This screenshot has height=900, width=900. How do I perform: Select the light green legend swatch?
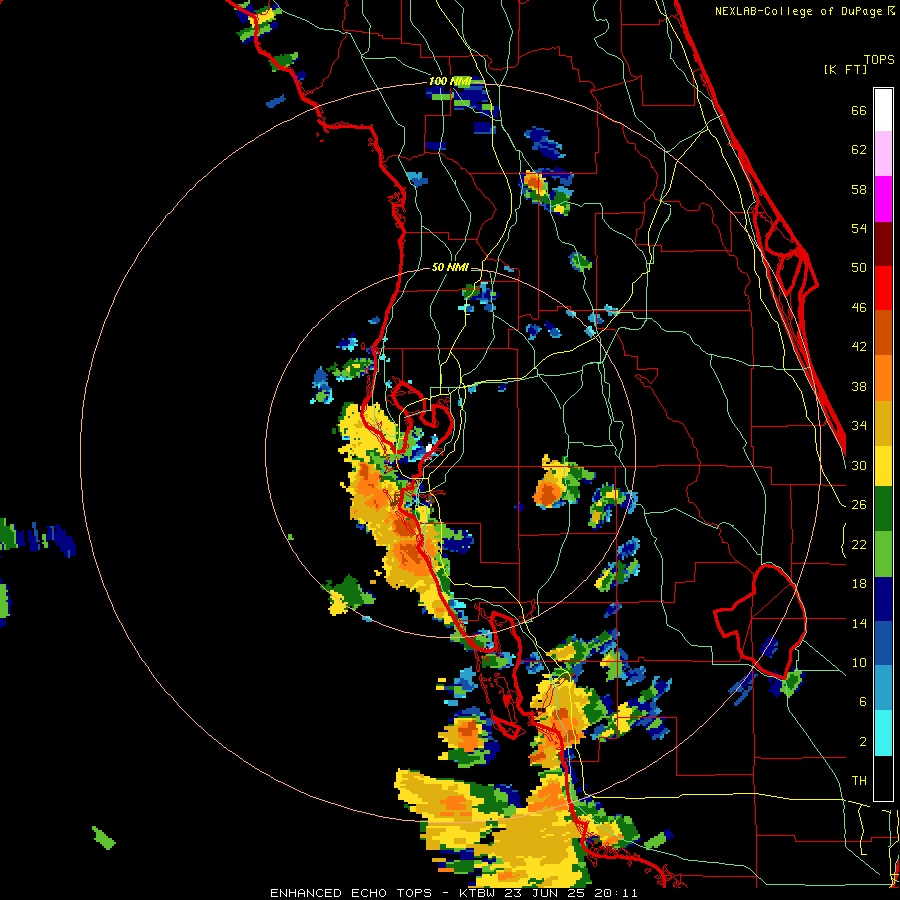(x=883, y=554)
